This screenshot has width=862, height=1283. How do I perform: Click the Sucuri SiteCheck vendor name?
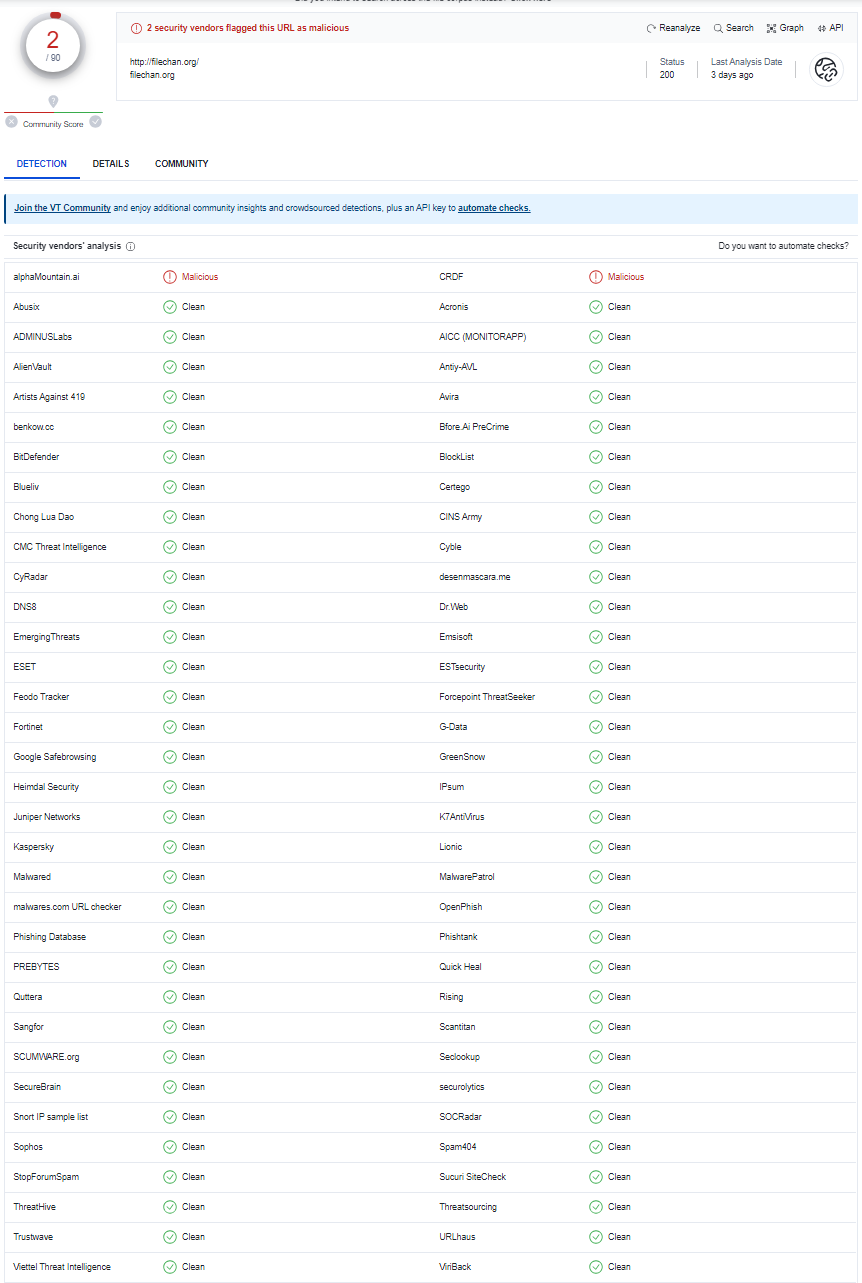(473, 1177)
